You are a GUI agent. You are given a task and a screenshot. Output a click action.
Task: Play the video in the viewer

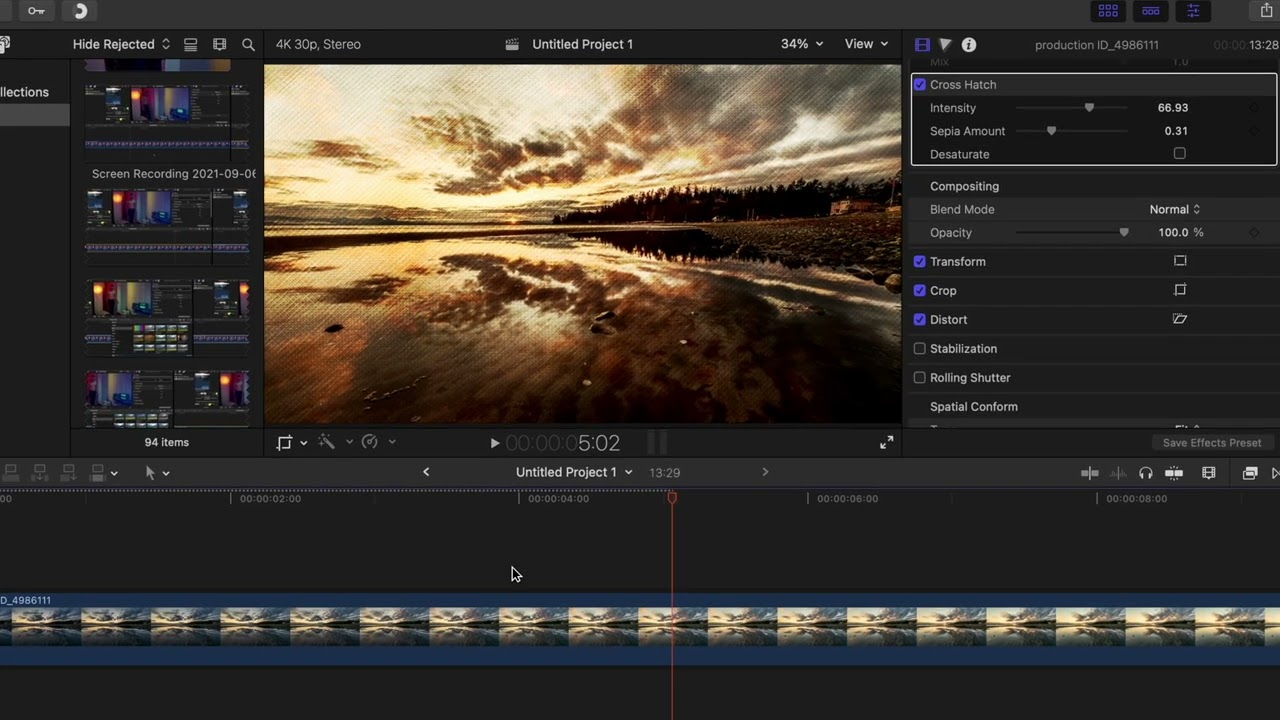click(x=494, y=443)
